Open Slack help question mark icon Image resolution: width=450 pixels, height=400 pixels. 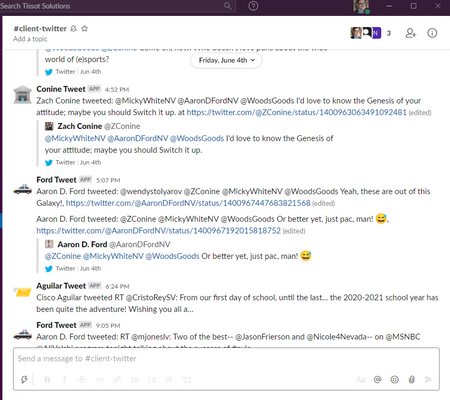(x=253, y=6)
